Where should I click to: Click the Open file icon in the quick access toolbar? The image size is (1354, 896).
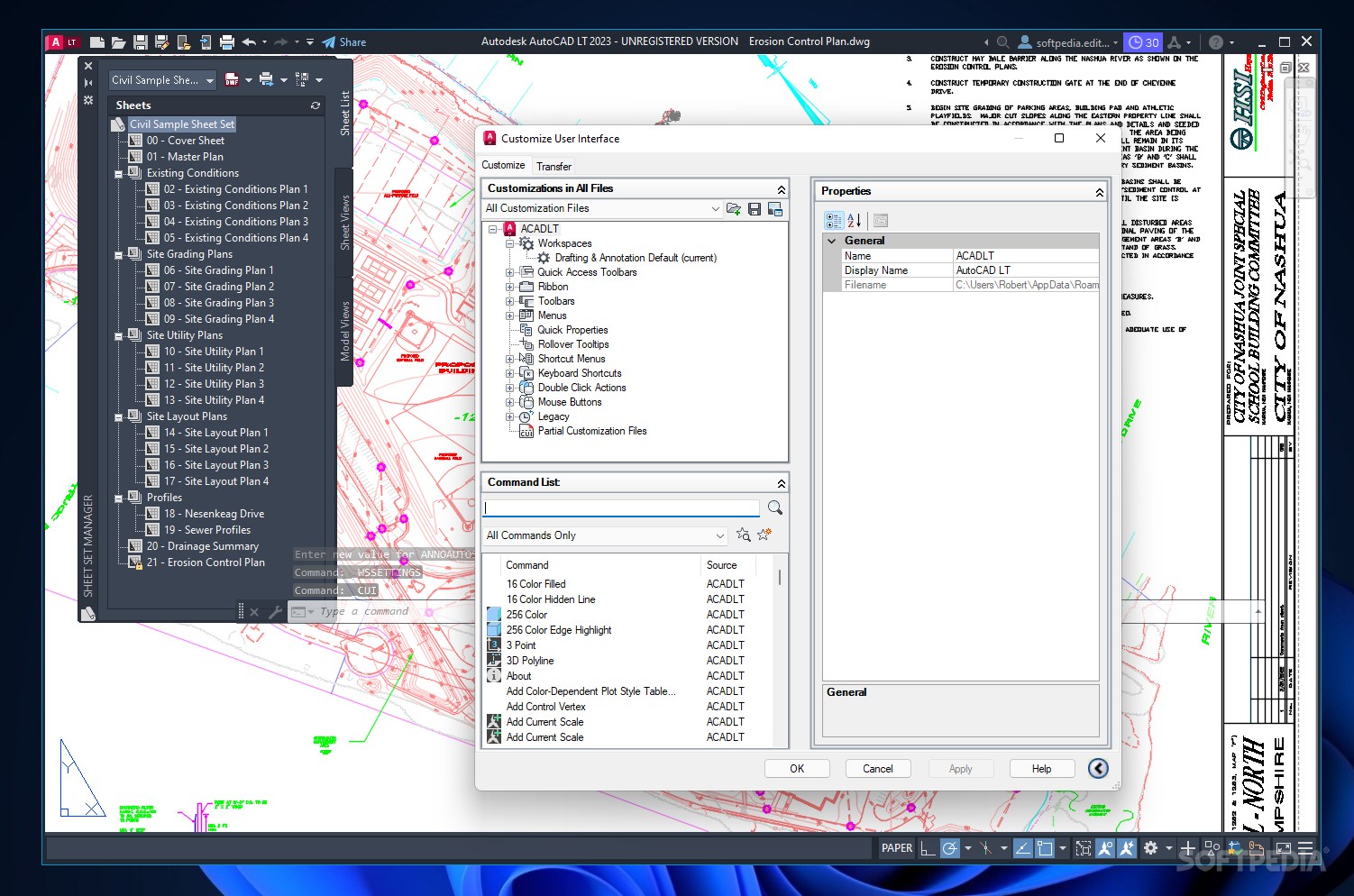[118, 42]
